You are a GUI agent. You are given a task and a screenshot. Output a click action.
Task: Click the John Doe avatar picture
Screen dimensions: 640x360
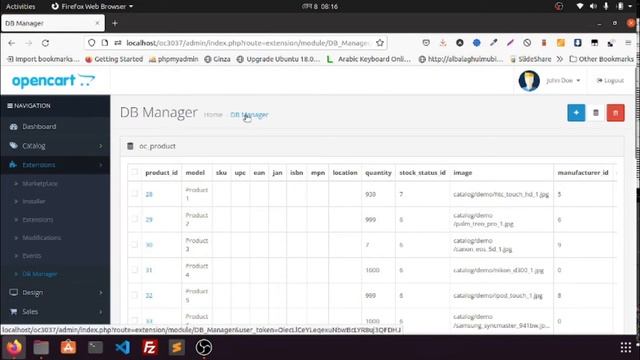click(x=529, y=80)
